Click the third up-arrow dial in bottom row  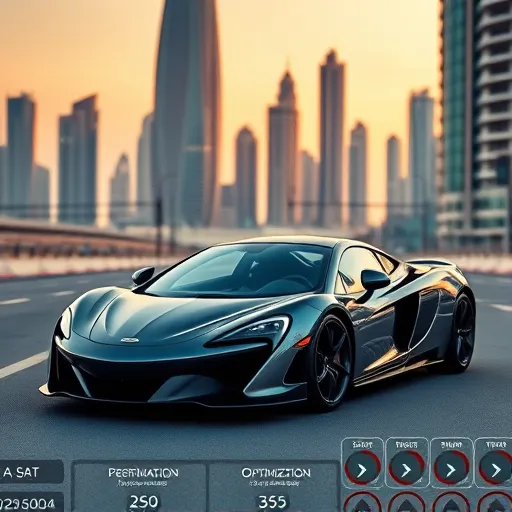click(451, 503)
